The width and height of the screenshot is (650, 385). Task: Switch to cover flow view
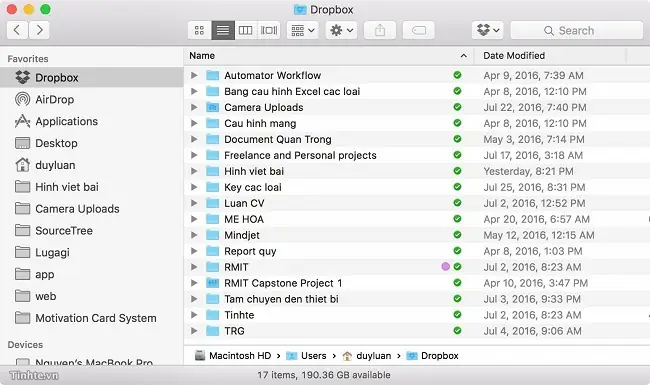(x=269, y=30)
